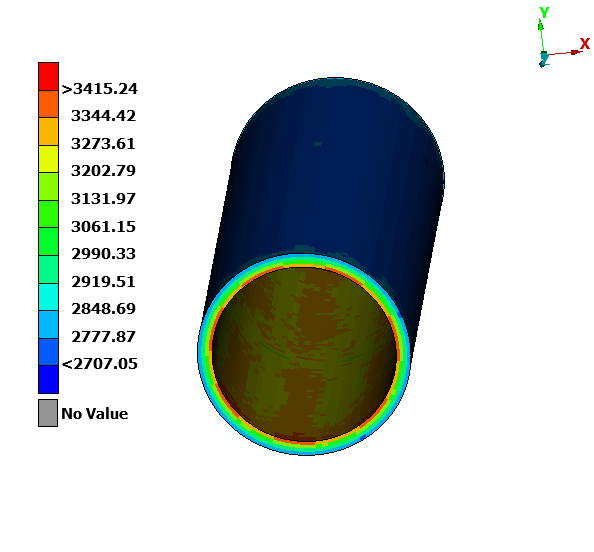Click the legend value 3131.97
The width and height of the screenshot is (594, 552).
coord(103,199)
